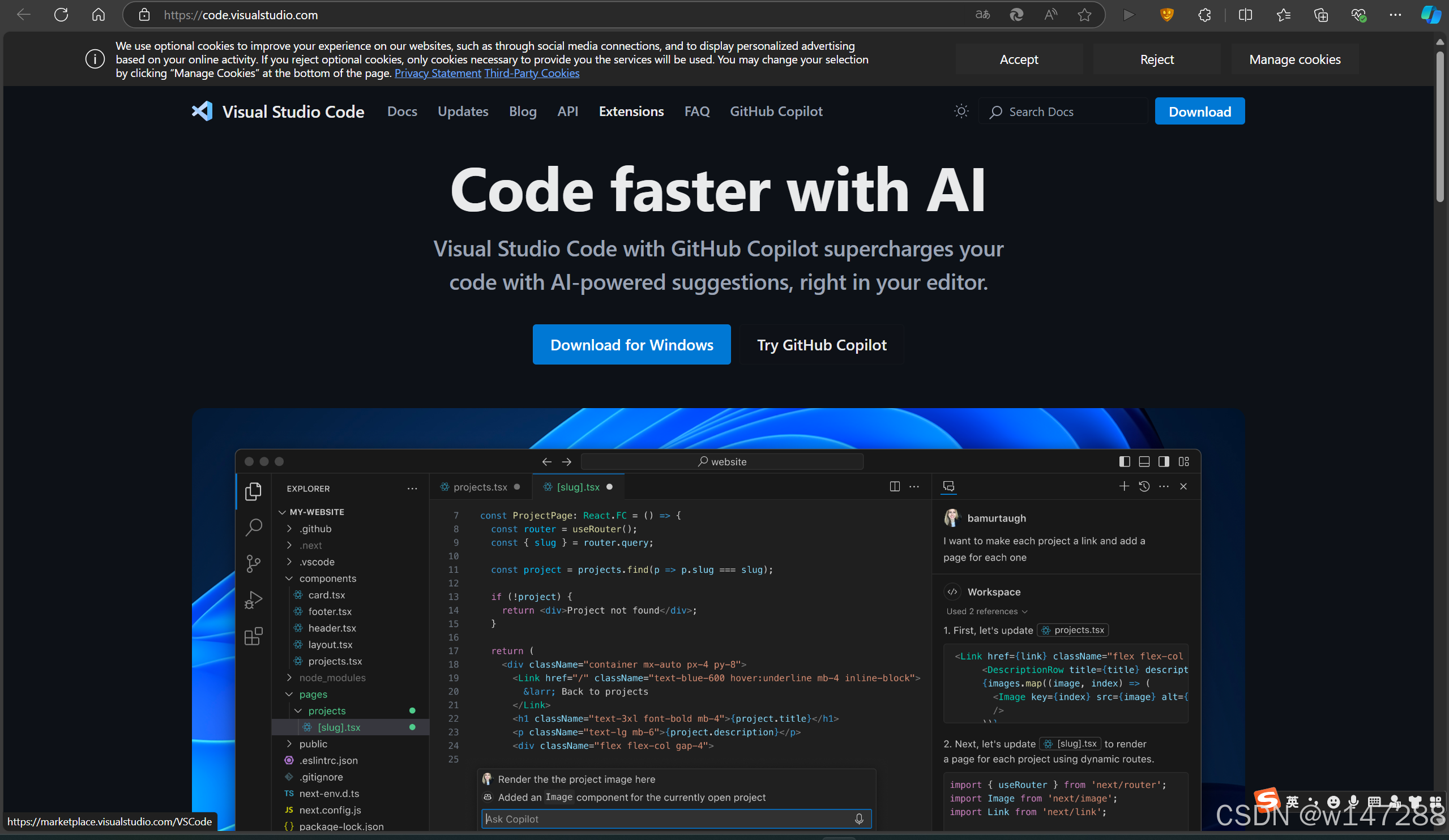This screenshot has height=840, width=1449.
Task: Click the Visual Studio Code logo icon
Action: click(202, 111)
